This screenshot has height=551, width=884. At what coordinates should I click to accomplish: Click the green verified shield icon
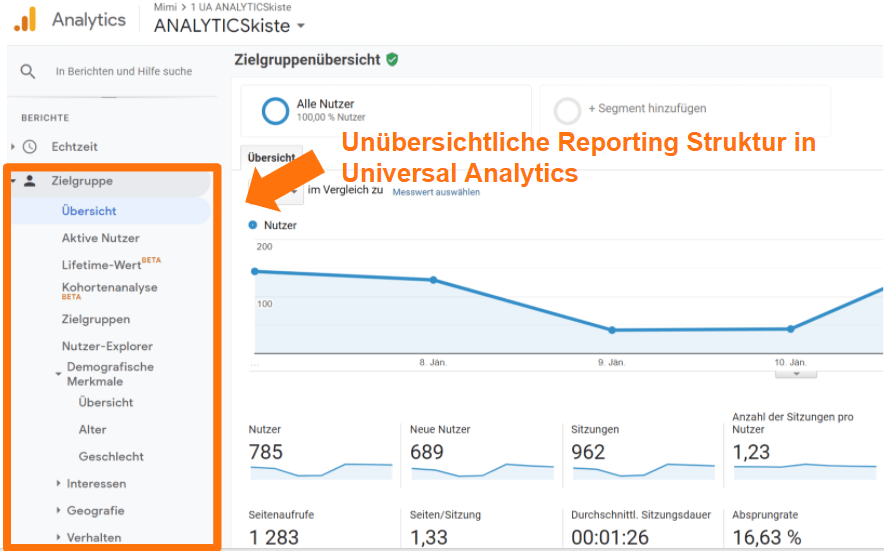tap(392, 59)
